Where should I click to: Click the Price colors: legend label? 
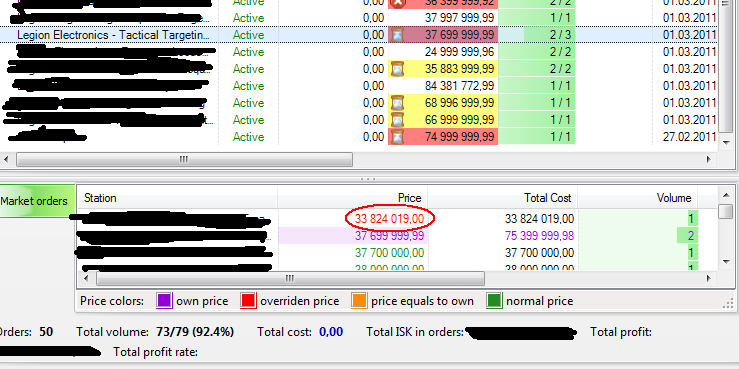tap(112, 301)
